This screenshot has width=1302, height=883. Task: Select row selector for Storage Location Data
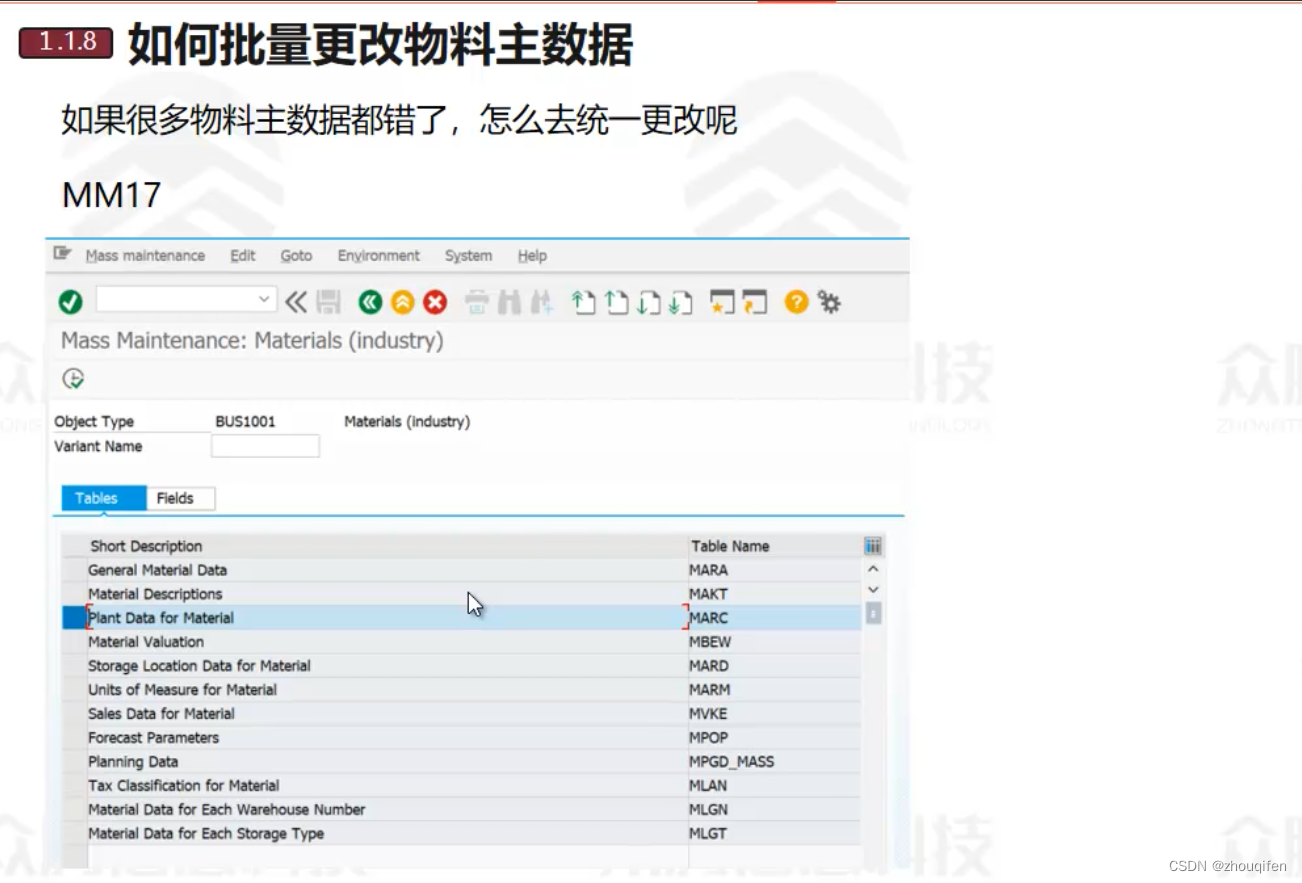tap(74, 666)
